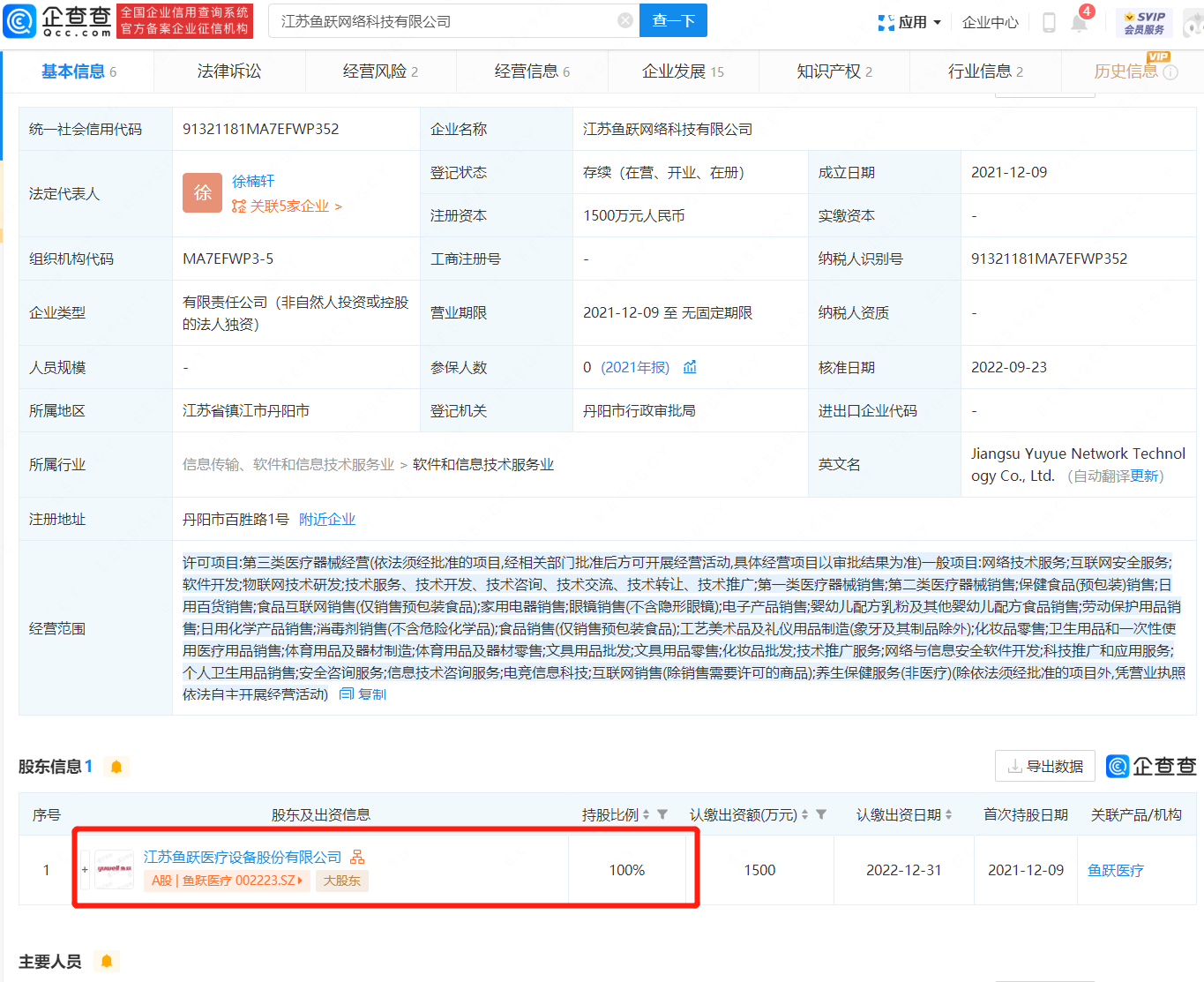This screenshot has width=1204, height=982.
Task: Click the 查一下 search button
Action: click(673, 20)
